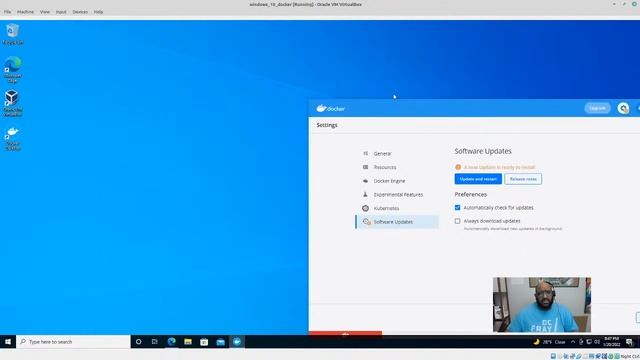Open the Docker Desktop desktop shortcut
This screenshot has height=360, width=640.
(13, 138)
